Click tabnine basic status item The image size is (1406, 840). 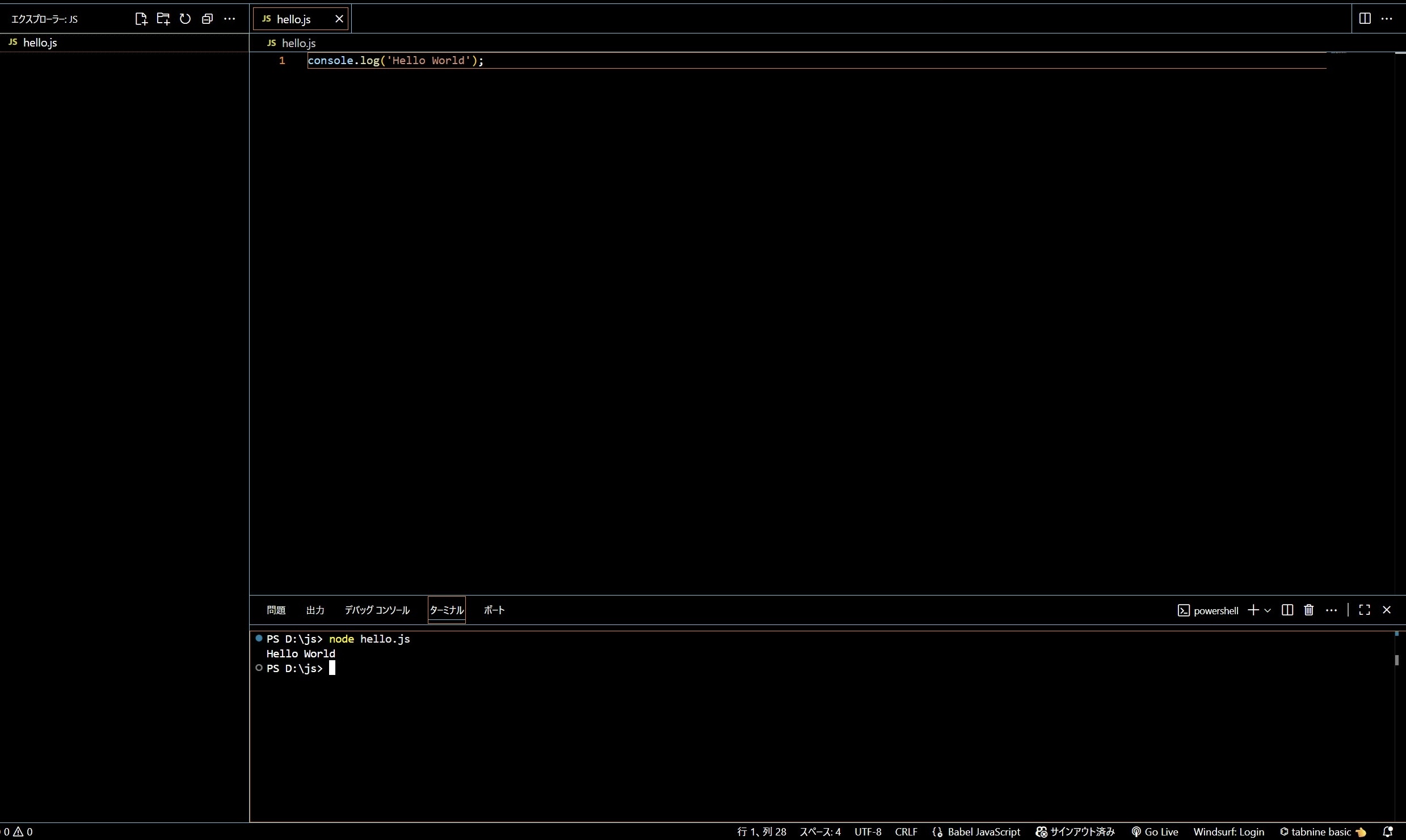1322,831
